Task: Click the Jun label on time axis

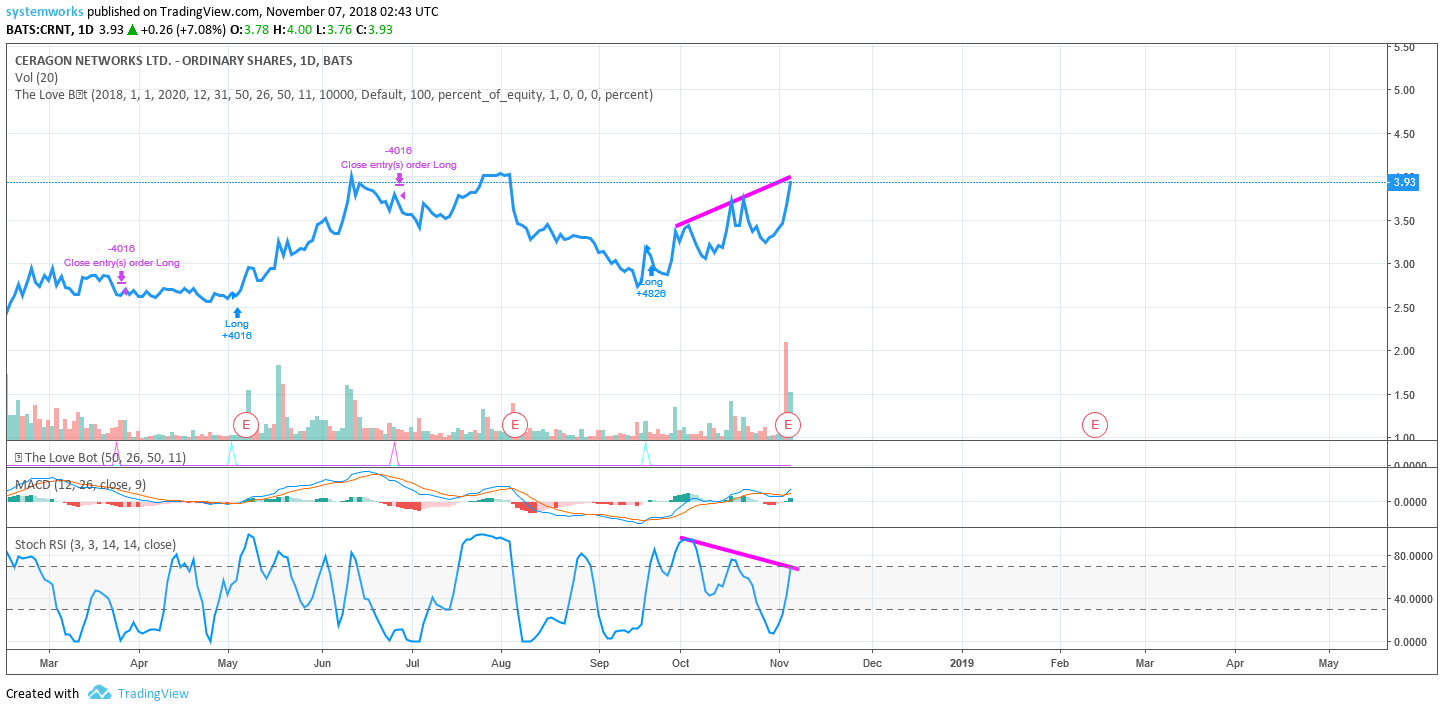Action: pyautogui.click(x=322, y=663)
